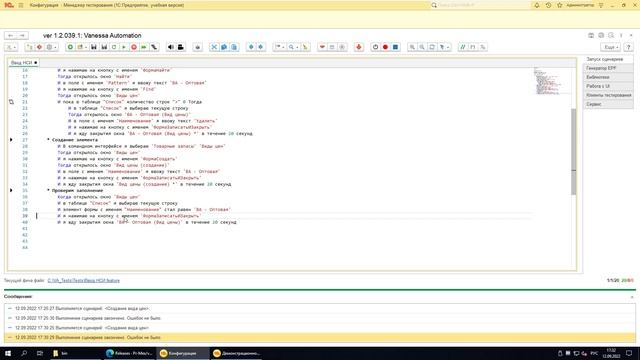Screen dimensions: 640x360
Task: Open Демонстрационно... window from taskbar
Action: coord(237,353)
